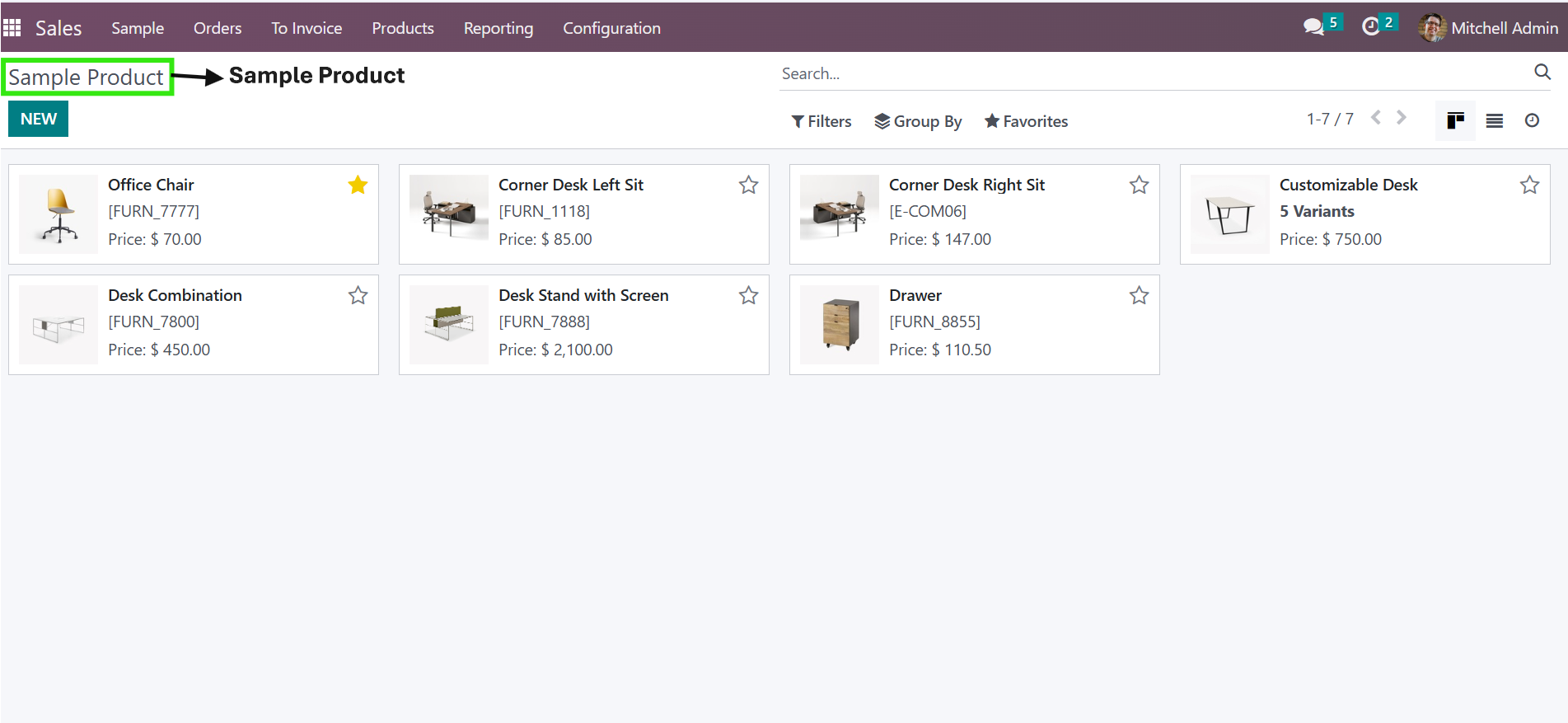Screen dimensions: 1568x723
Task: Favorite Desk Stand with Screen star
Action: (x=748, y=295)
